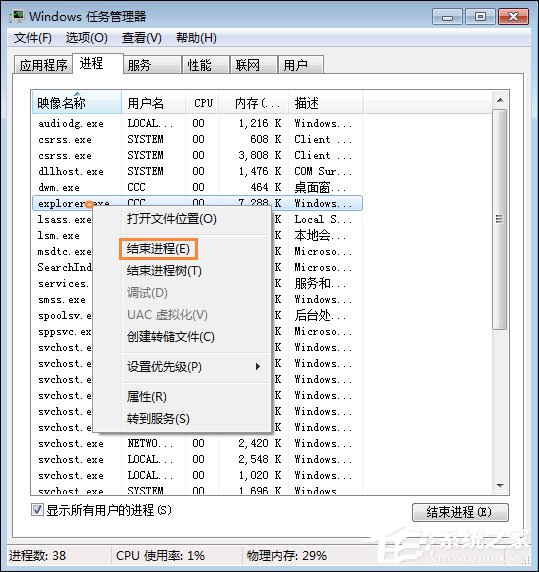
Task: Sort by 描述 column header
Action: 325,103
